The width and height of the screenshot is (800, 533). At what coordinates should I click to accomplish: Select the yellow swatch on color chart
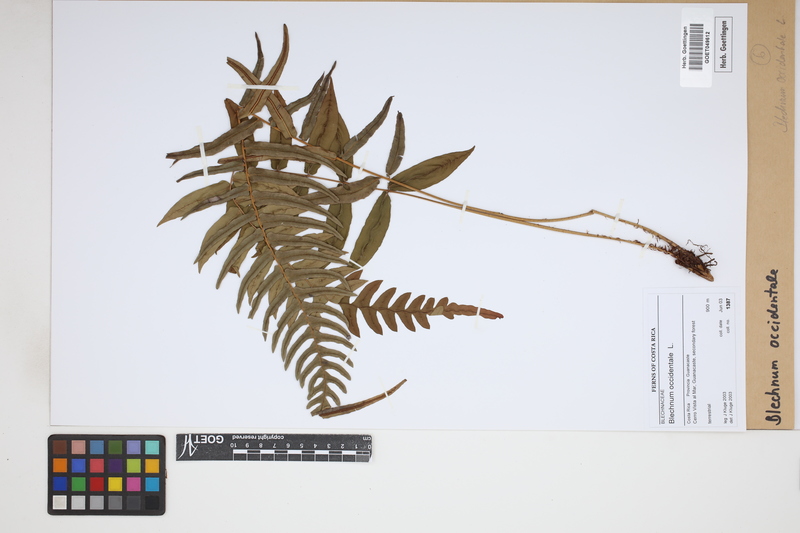[x=115, y=484]
